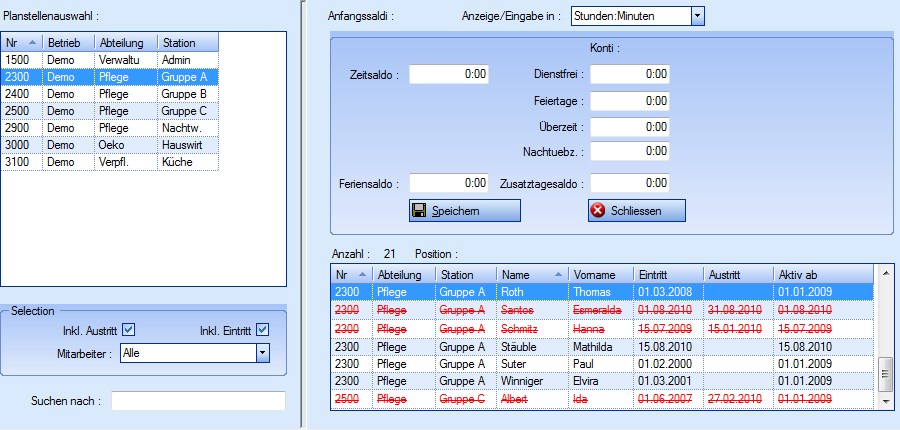Select employee row Stäuble Mathilda
The height and width of the screenshot is (430, 900).
coord(600,346)
